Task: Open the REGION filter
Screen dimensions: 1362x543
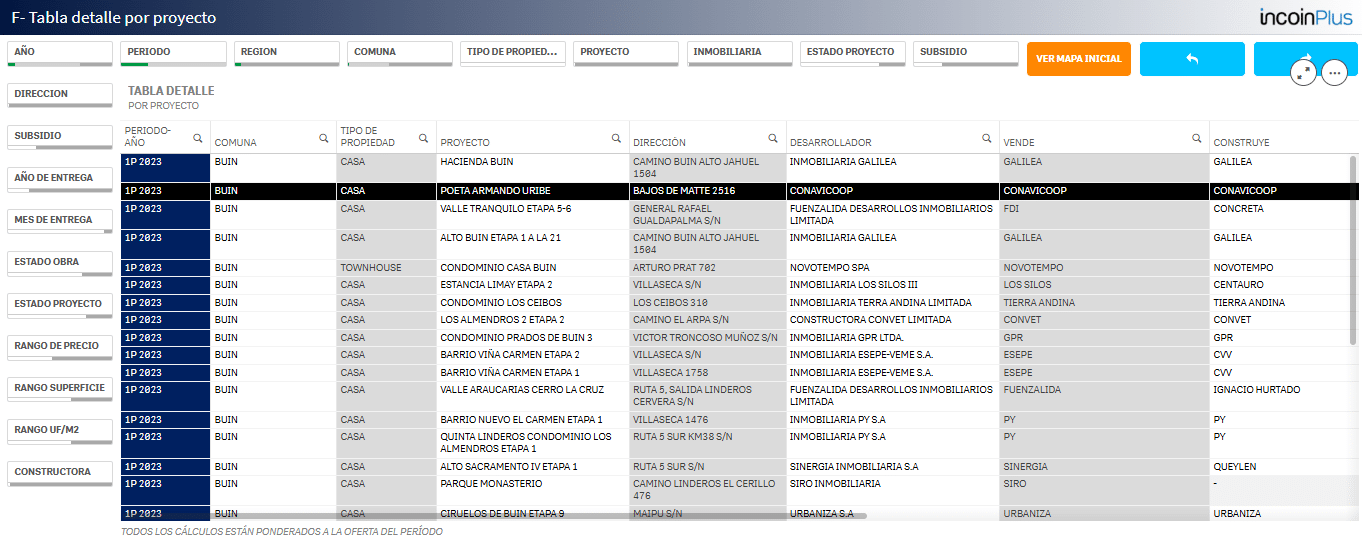Action: [x=287, y=54]
